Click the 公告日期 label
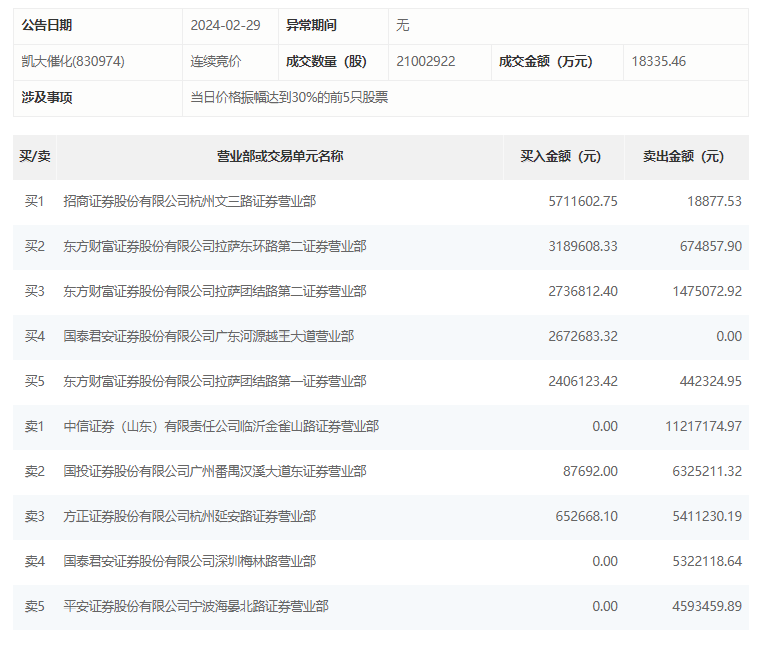 point(47,25)
